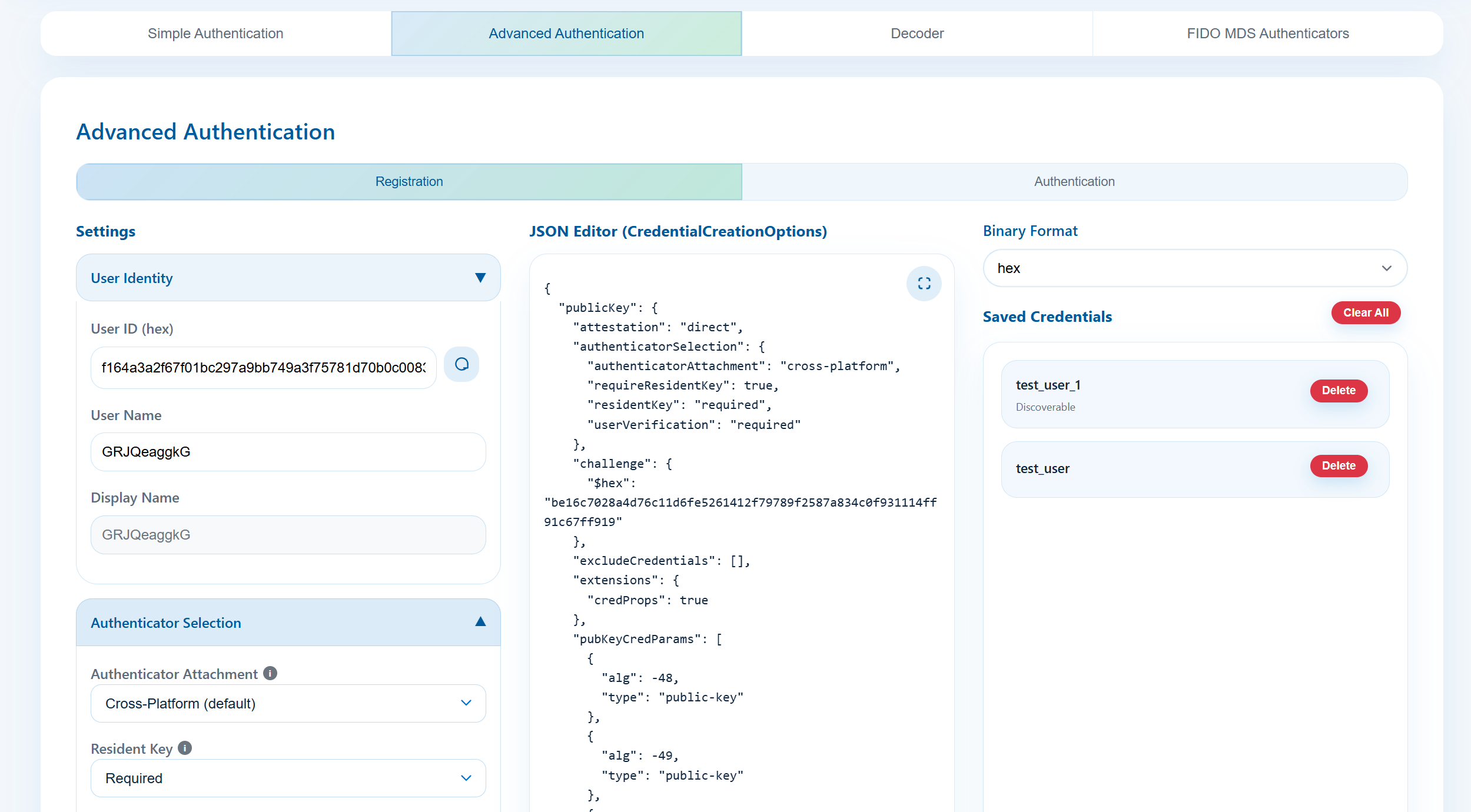Click into the User ID hex field
Screen dimensions: 1471x812
(x=263, y=368)
